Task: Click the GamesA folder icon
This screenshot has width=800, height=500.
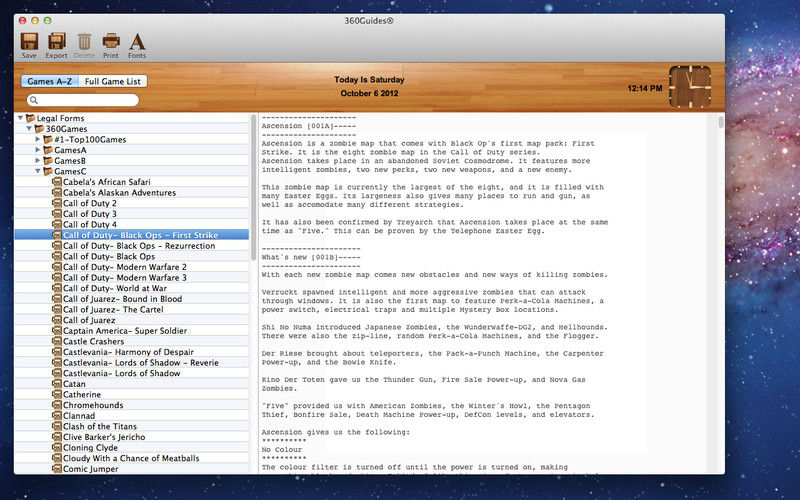Action: [48, 150]
